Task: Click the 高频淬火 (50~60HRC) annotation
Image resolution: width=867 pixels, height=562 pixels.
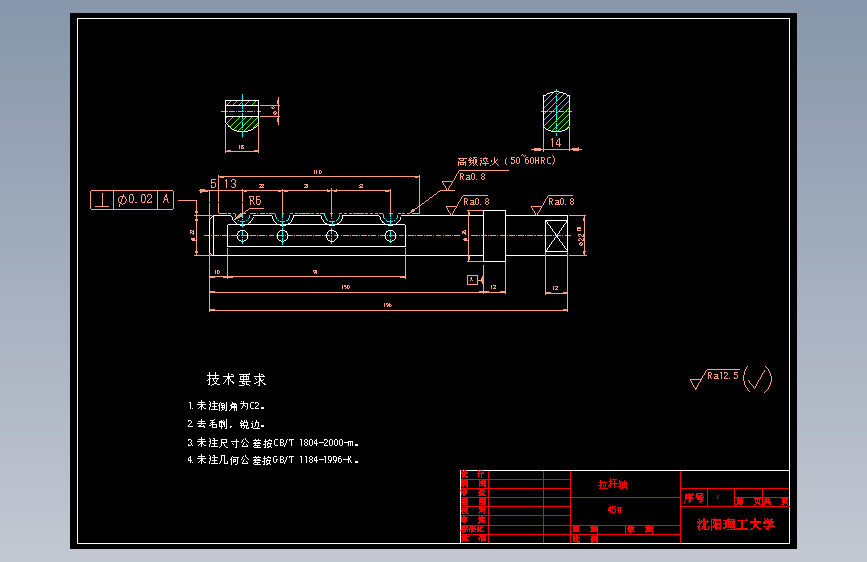Action: [x=506, y=161]
